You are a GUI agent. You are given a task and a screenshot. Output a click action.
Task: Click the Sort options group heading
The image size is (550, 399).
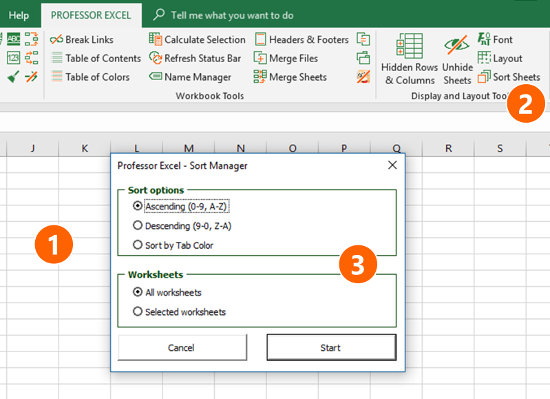156,190
